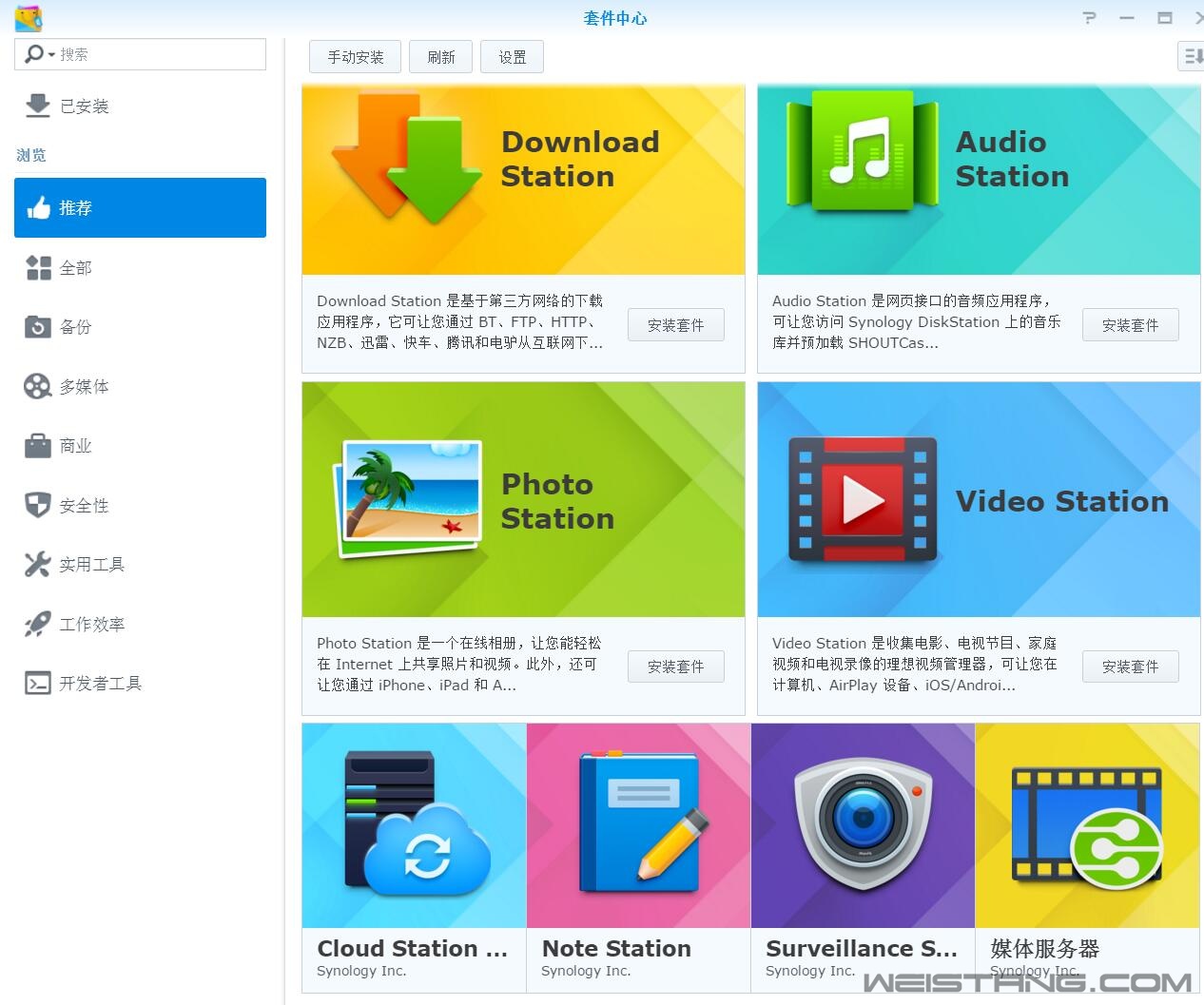
Task: Click the 工作效率 rocket icon
Action: 38,624
